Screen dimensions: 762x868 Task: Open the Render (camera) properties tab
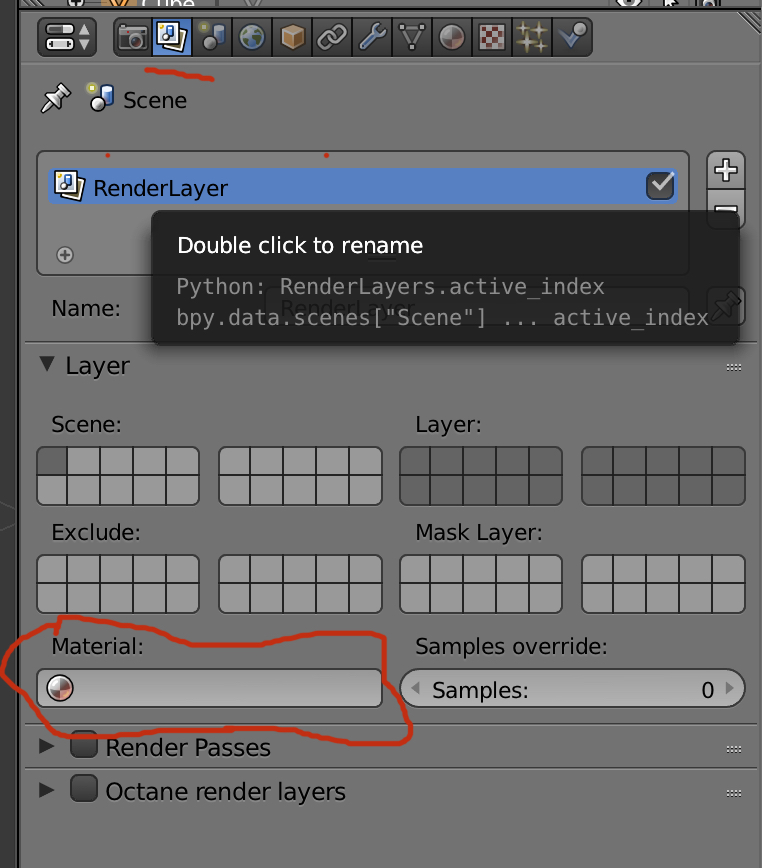click(x=132, y=38)
